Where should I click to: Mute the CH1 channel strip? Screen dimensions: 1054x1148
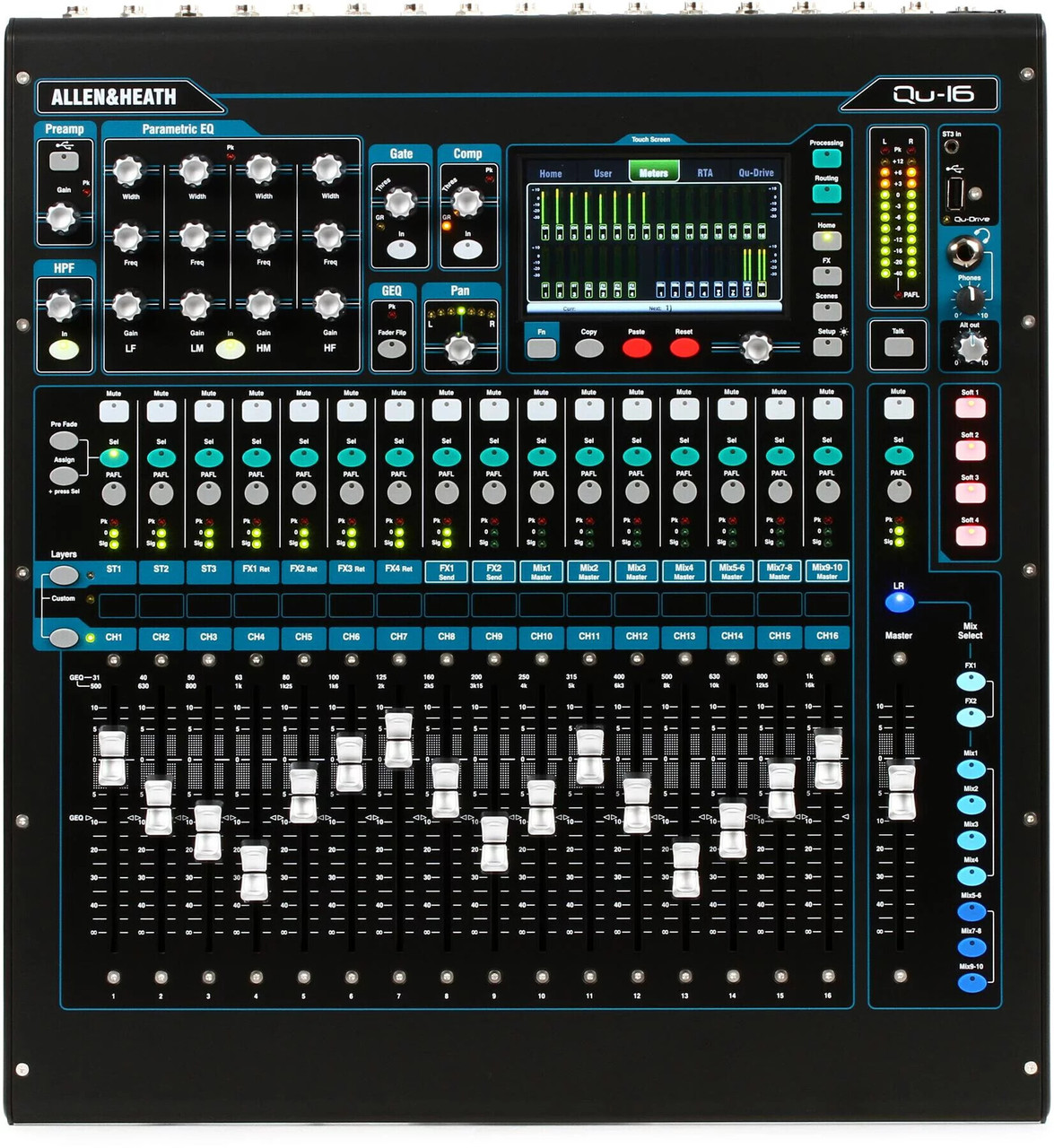[114, 411]
